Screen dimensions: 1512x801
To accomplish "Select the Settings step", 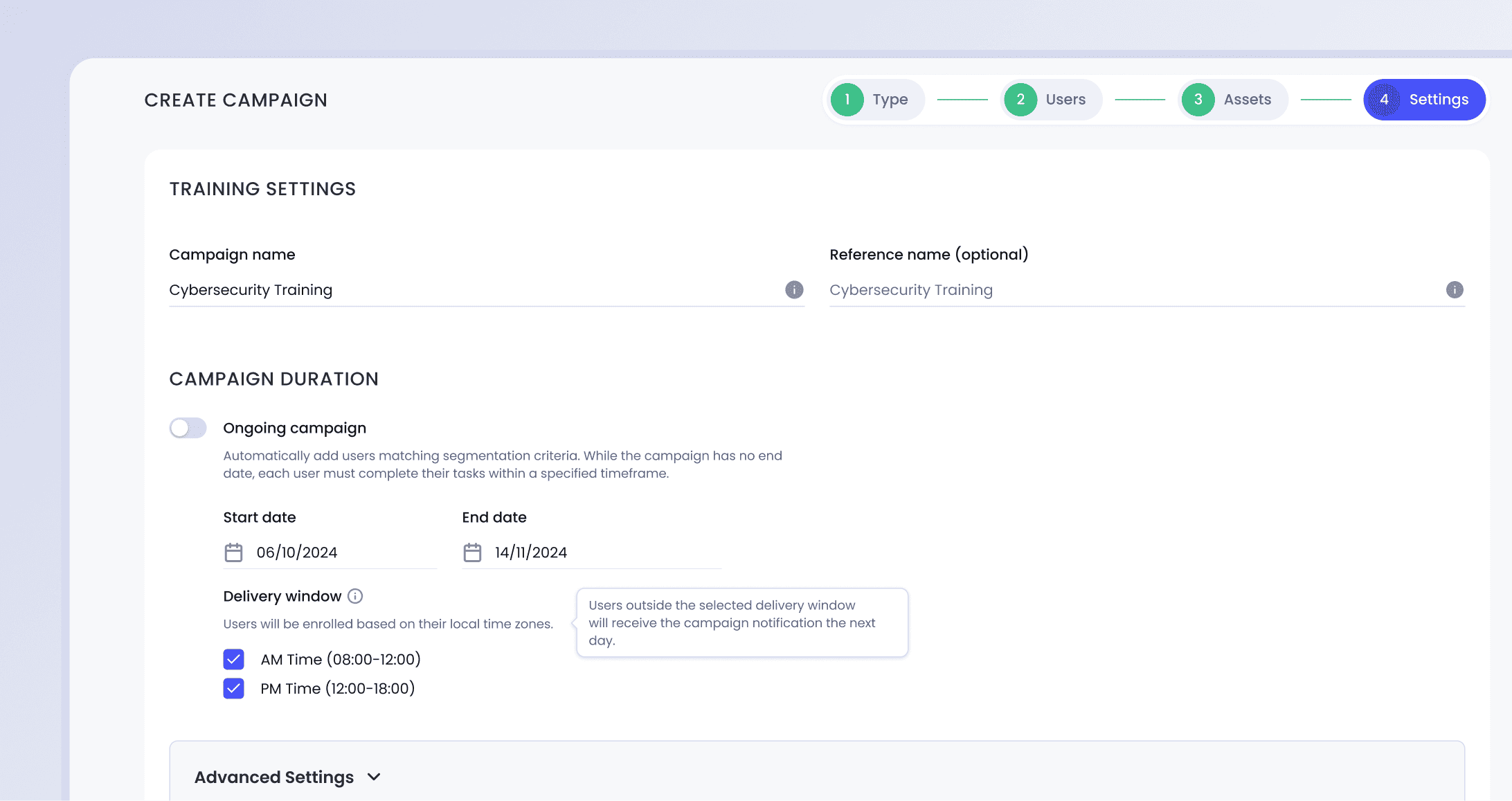I will (x=1425, y=100).
